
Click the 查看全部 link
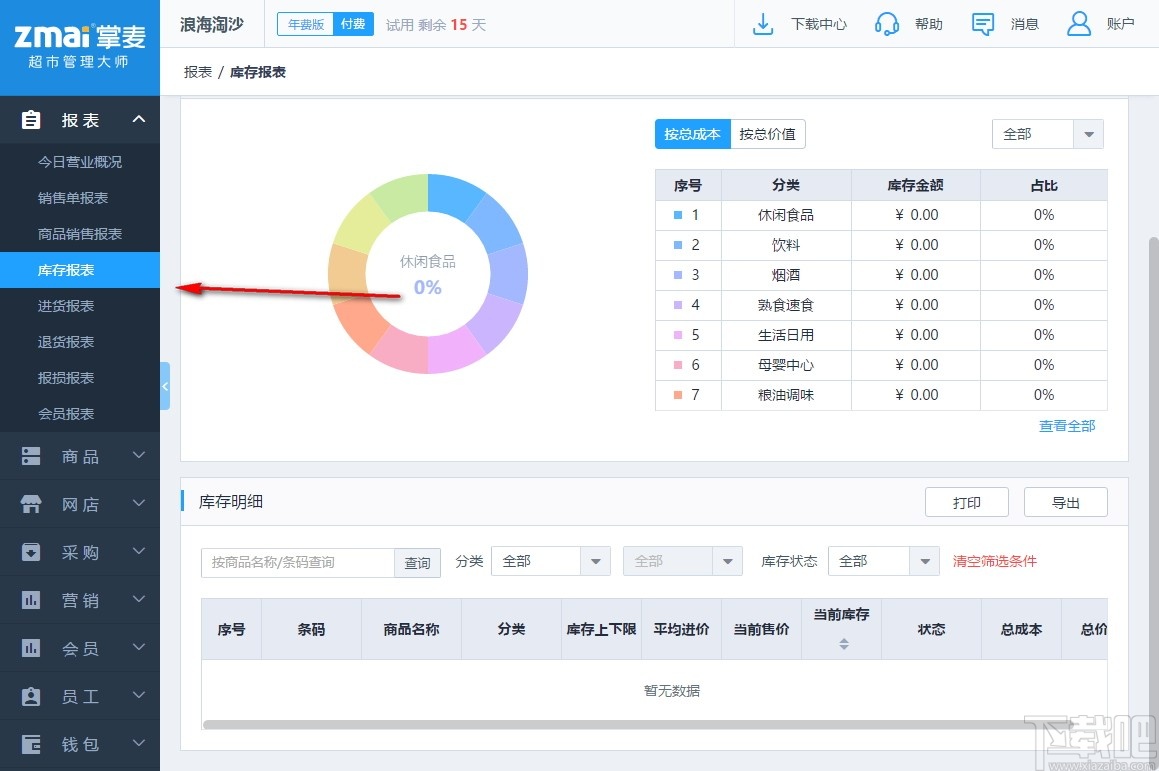click(x=1067, y=426)
